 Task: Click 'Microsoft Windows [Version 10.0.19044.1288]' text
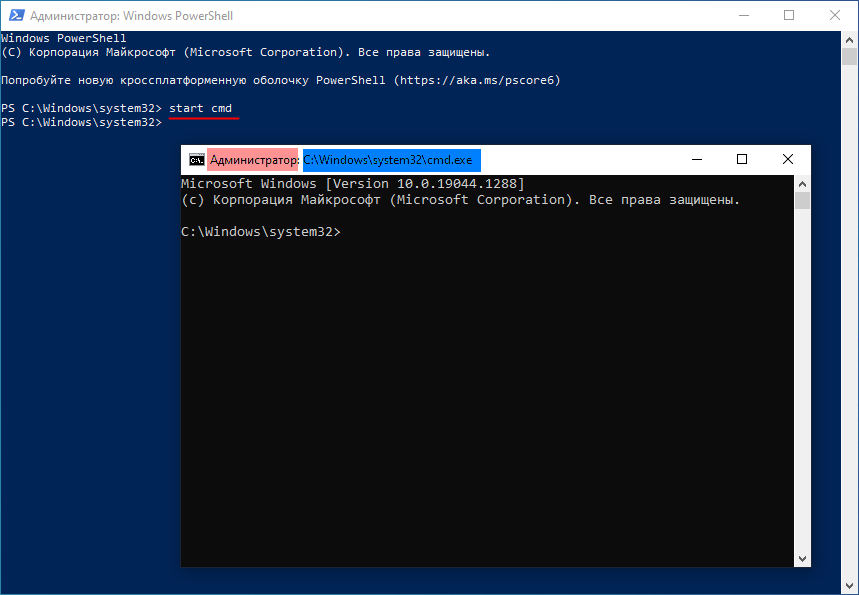[353, 184]
